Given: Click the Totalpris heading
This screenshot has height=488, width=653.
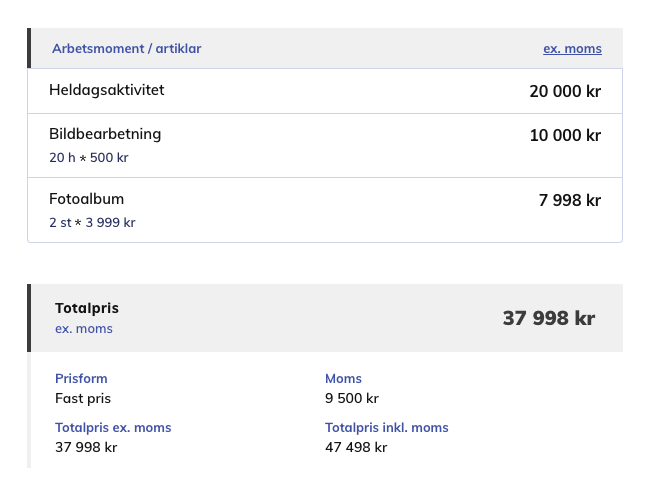Looking at the screenshot, I should 87,308.
